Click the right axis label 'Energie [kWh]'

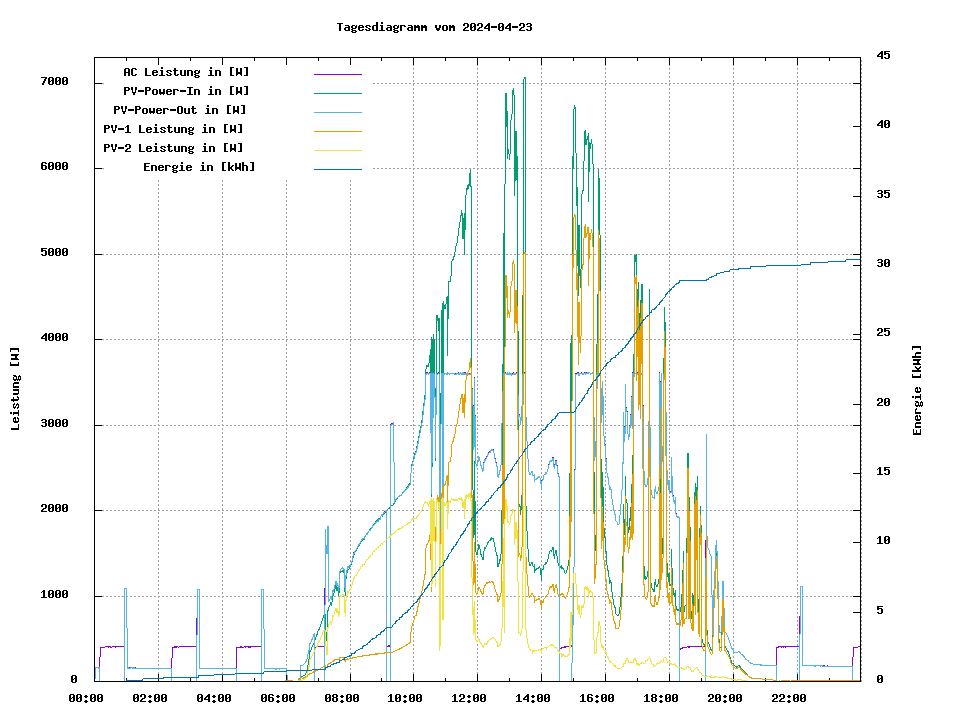(x=917, y=390)
